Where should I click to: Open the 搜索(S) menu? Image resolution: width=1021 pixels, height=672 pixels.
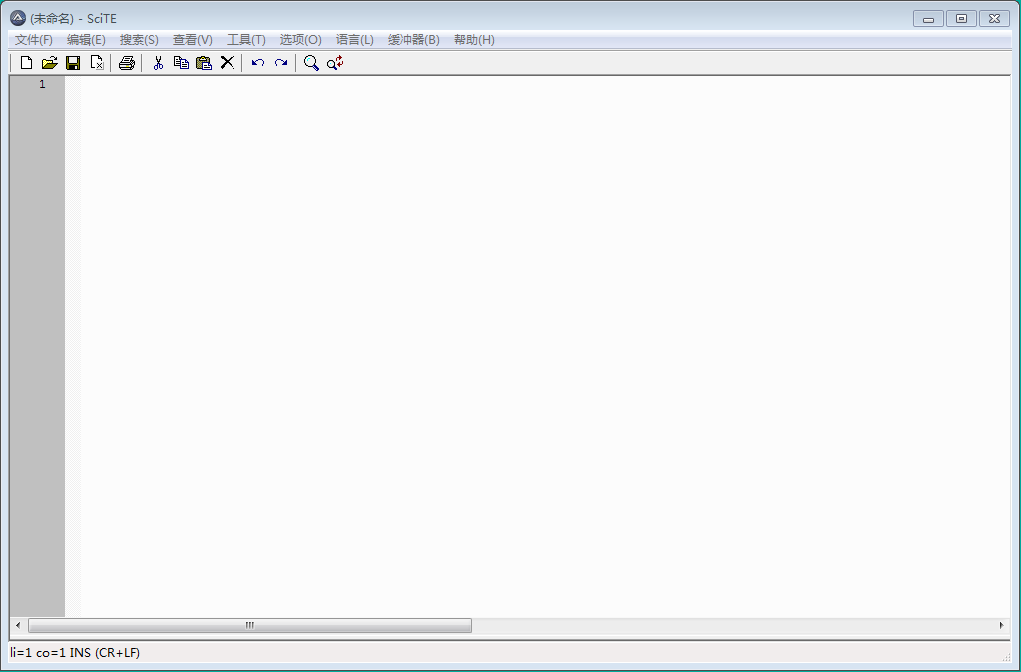coord(139,40)
